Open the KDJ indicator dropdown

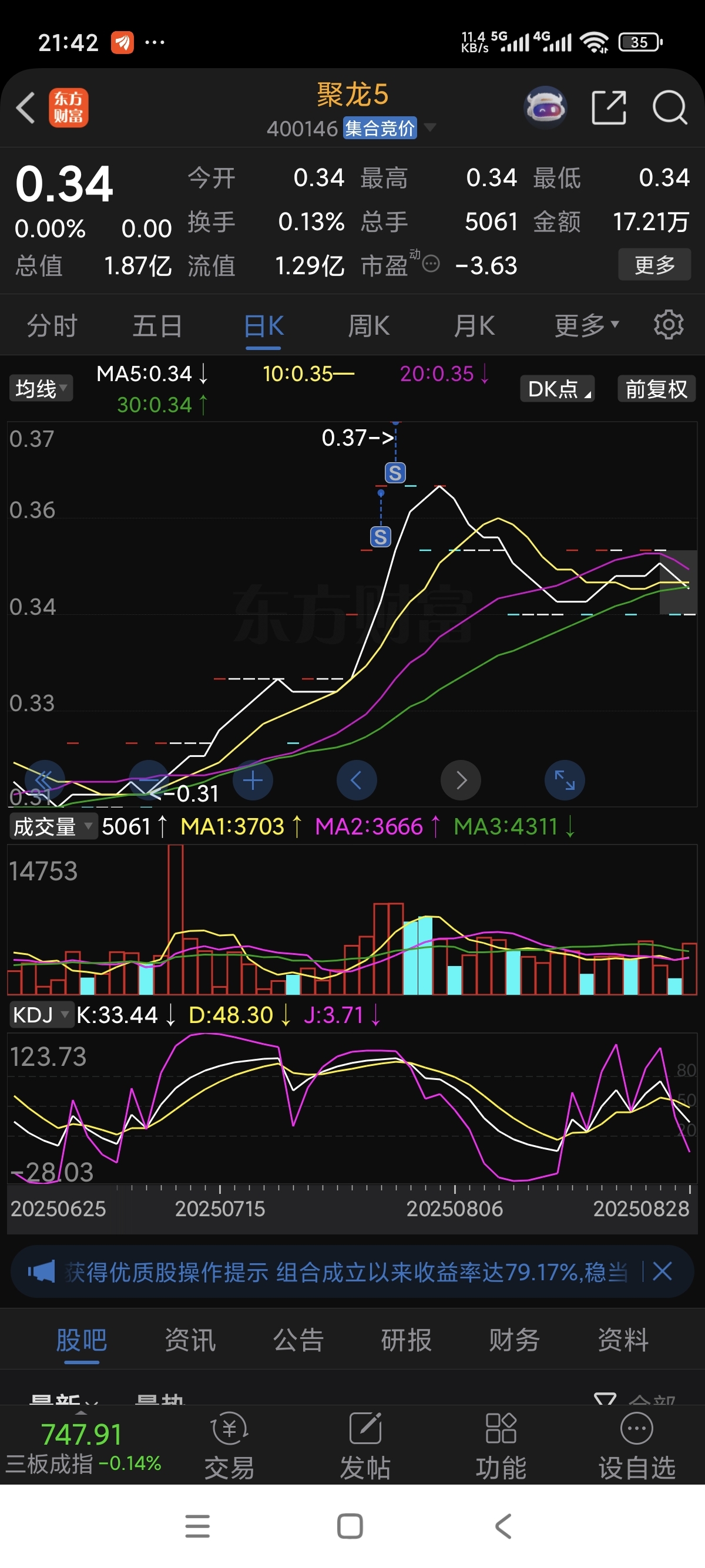pyautogui.click(x=41, y=1015)
